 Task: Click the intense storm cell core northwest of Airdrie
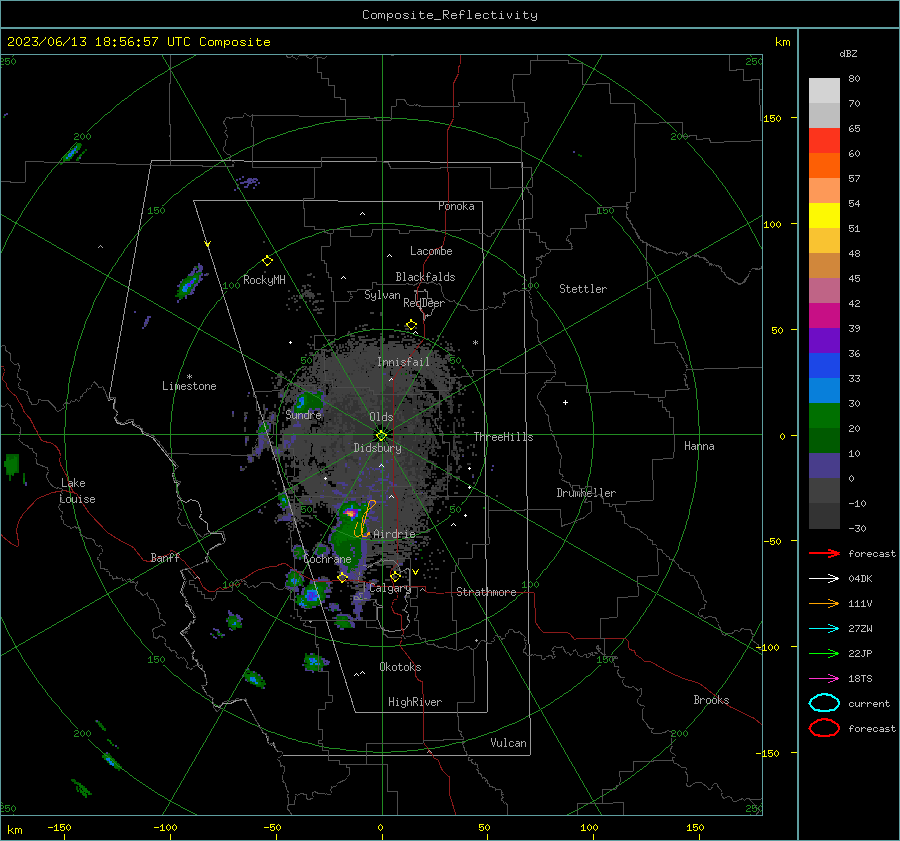click(351, 512)
